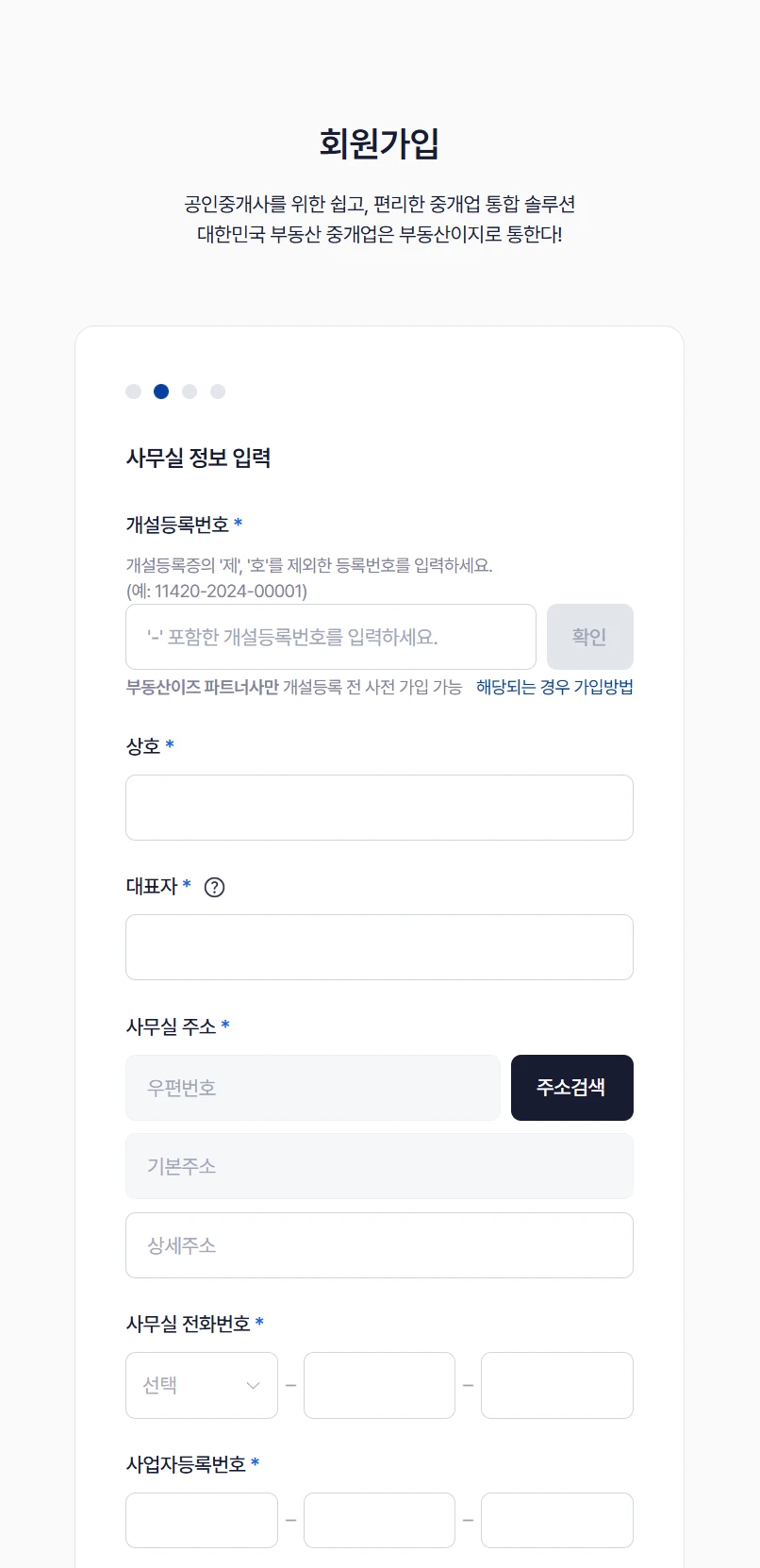Open the 해당되는 경우 가입방법 link
This screenshot has height=1568, width=760.
click(x=554, y=687)
